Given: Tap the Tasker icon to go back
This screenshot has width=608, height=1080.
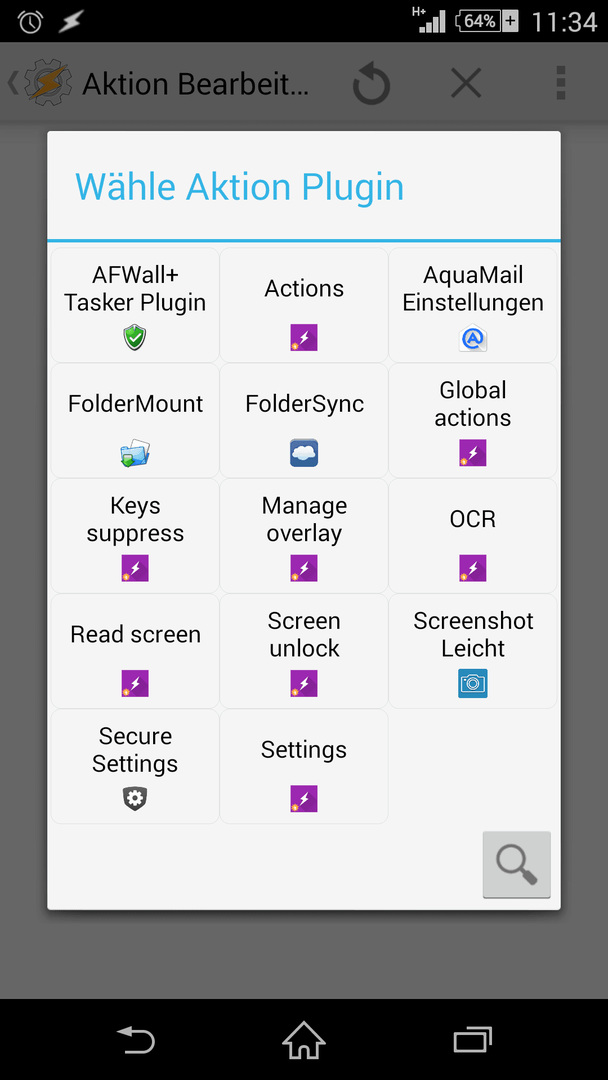Looking at the screenshot, I should (x=41, y=83).
